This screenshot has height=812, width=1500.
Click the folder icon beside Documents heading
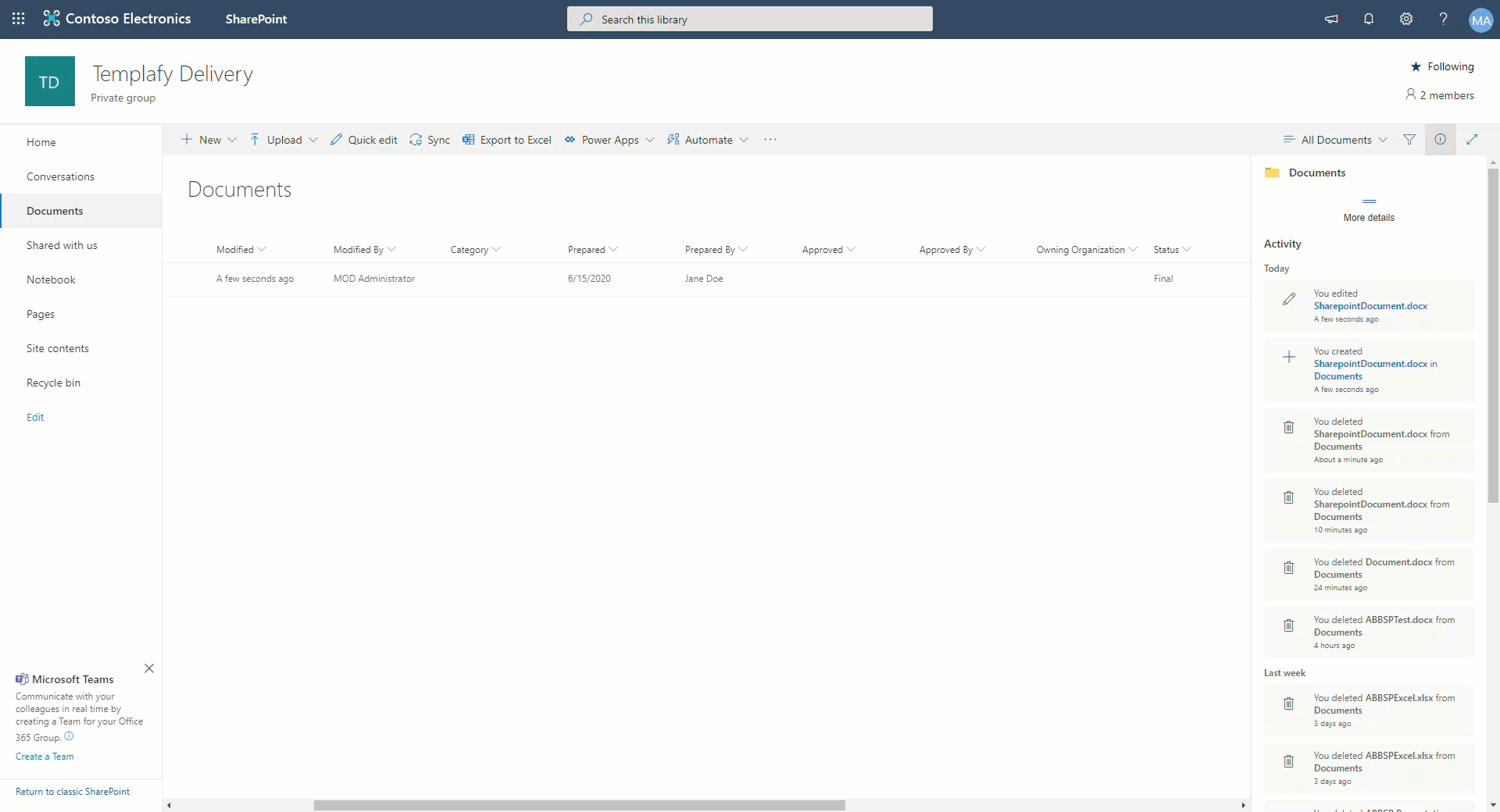point(1272,173)
